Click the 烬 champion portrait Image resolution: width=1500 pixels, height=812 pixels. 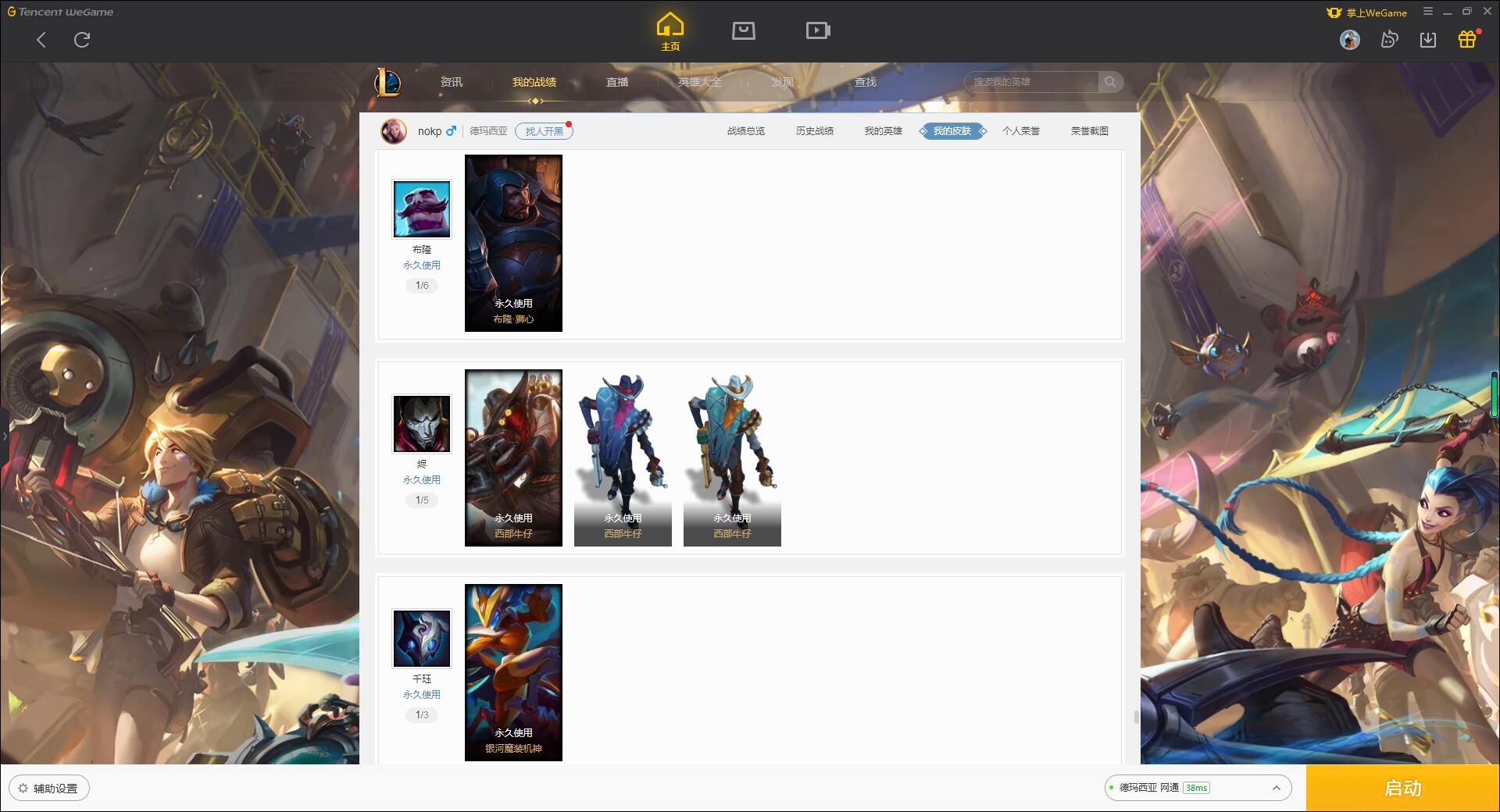pyautogui.click(x=422, y=424)
